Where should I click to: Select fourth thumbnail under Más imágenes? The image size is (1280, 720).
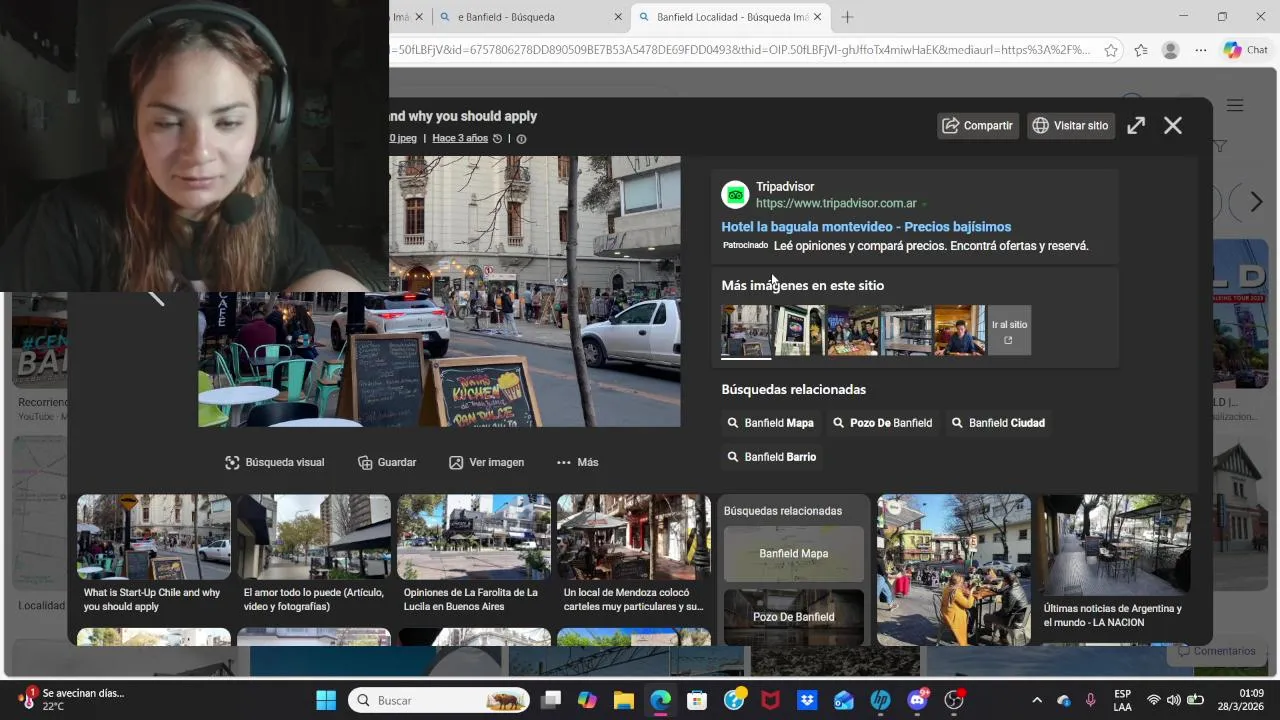click(x=906, y=331)
